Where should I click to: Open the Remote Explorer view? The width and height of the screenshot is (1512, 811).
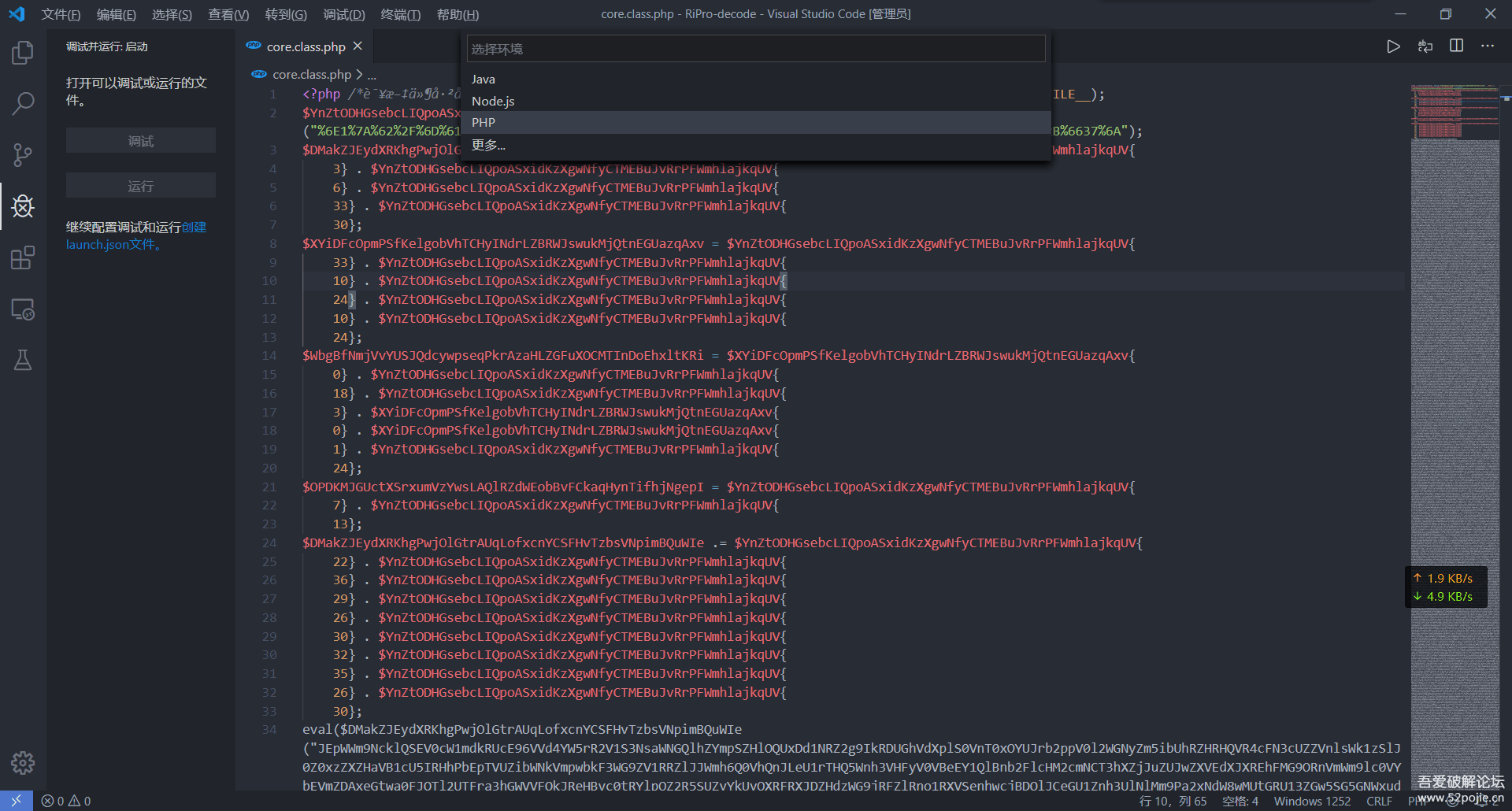(23, 309)
